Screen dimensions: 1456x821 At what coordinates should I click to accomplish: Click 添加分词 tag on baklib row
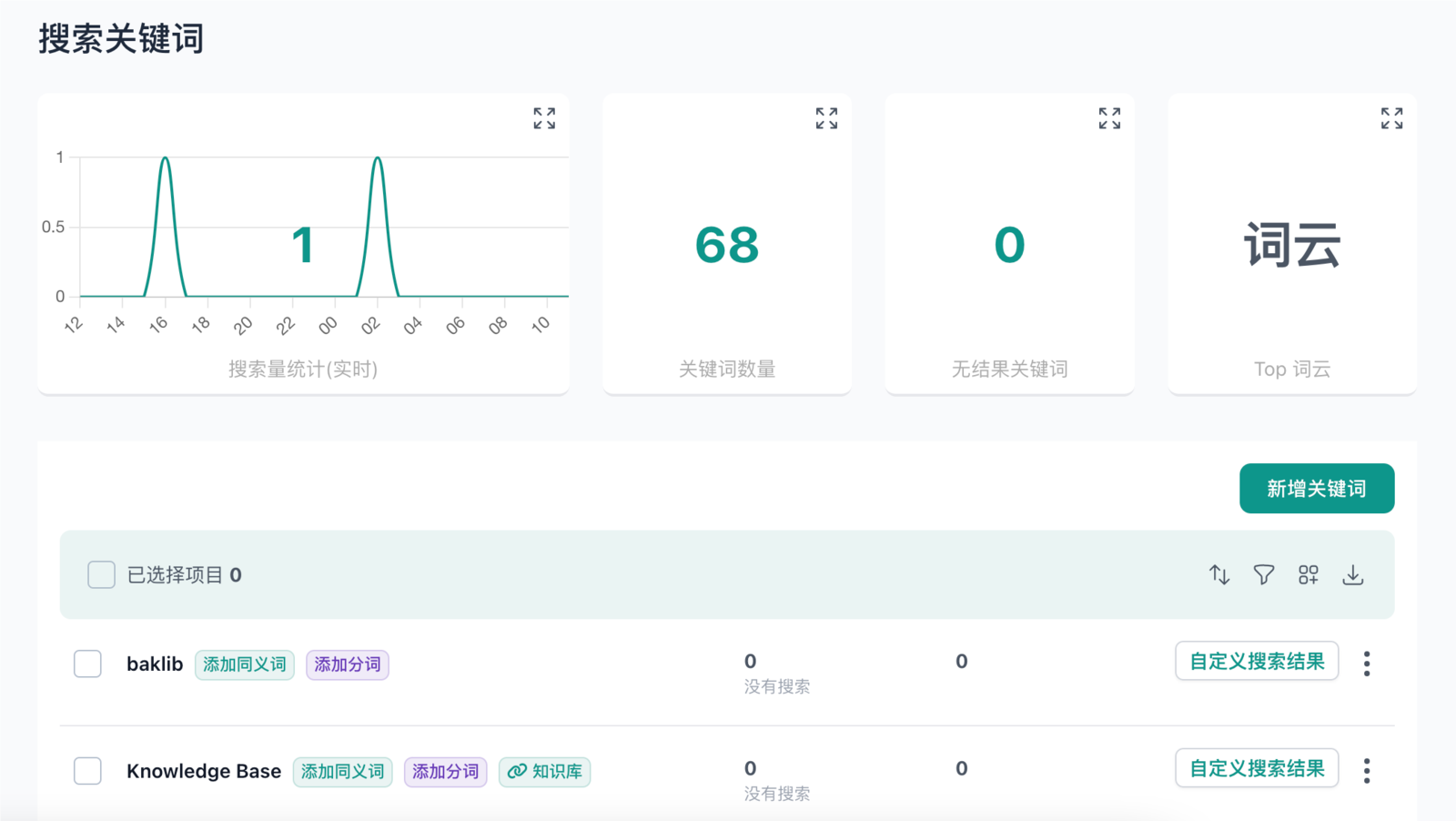tap(348, 664)
